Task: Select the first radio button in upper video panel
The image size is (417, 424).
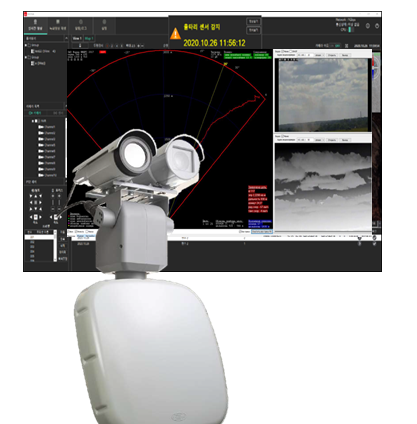Action: (283, 52)
